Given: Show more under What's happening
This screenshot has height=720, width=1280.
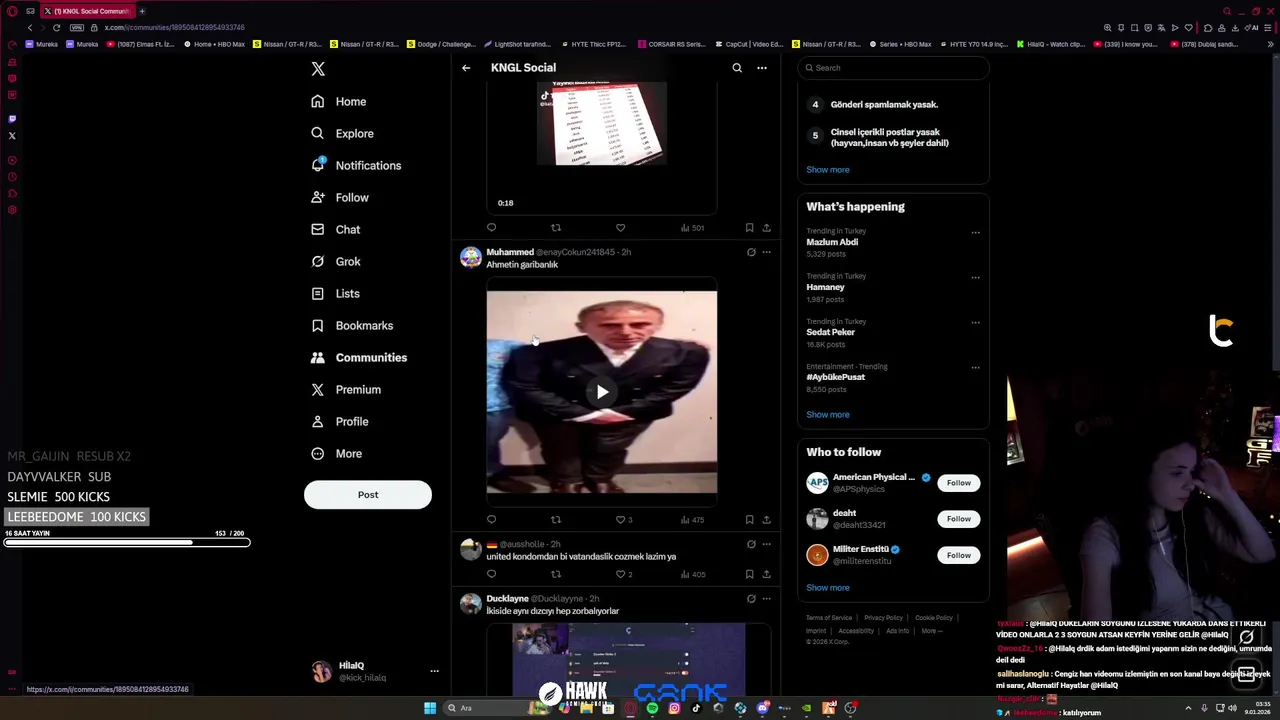Looking at the screenshot, I should tap(828, 414).
